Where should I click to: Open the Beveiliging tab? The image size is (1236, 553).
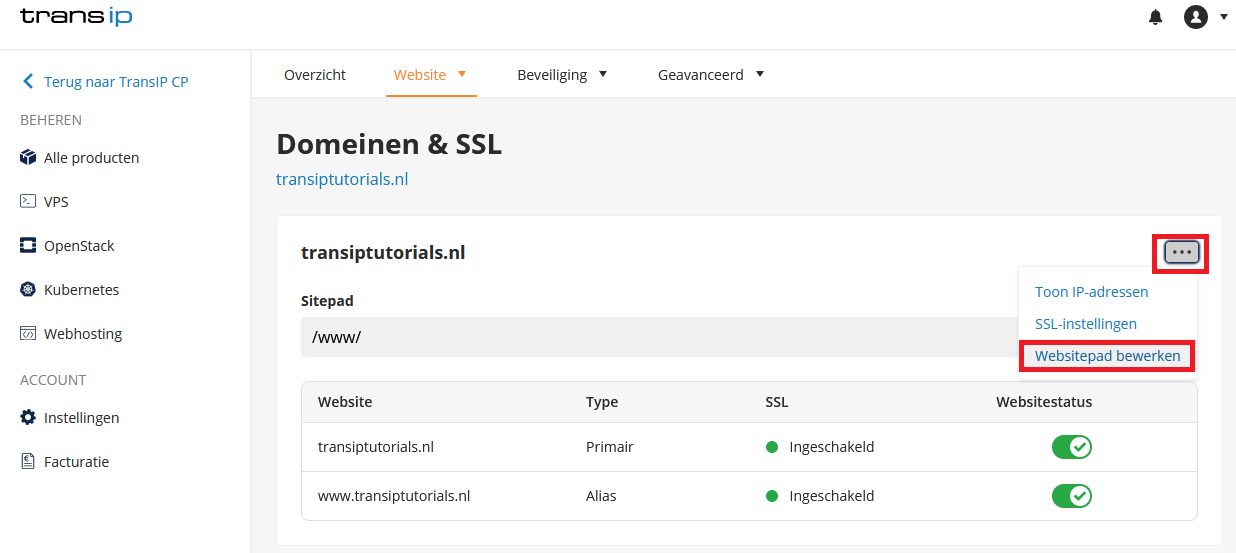[x=552, y=75]
